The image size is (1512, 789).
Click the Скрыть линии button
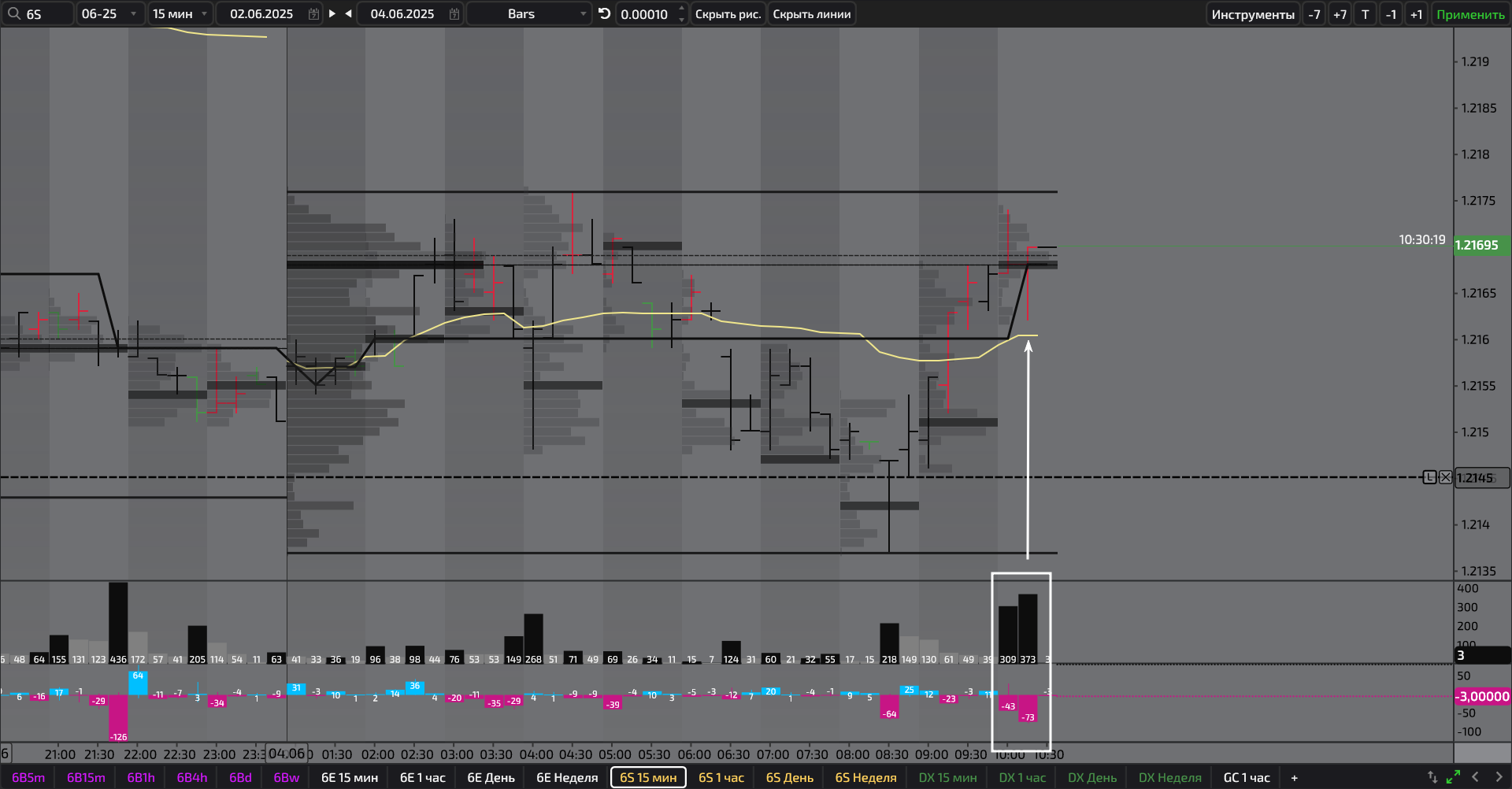point(812,14)
